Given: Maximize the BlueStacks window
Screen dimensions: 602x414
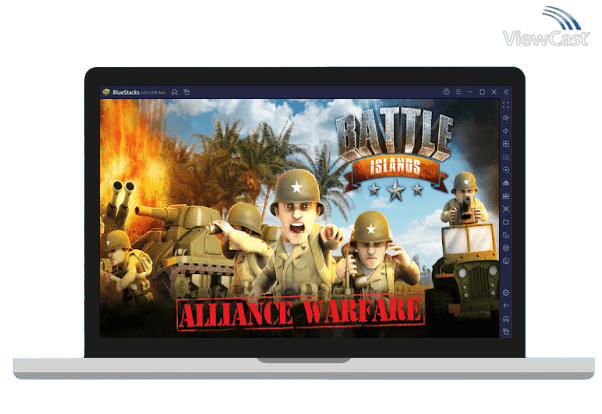Looking at the screenshot, I should tap(482, 92).
